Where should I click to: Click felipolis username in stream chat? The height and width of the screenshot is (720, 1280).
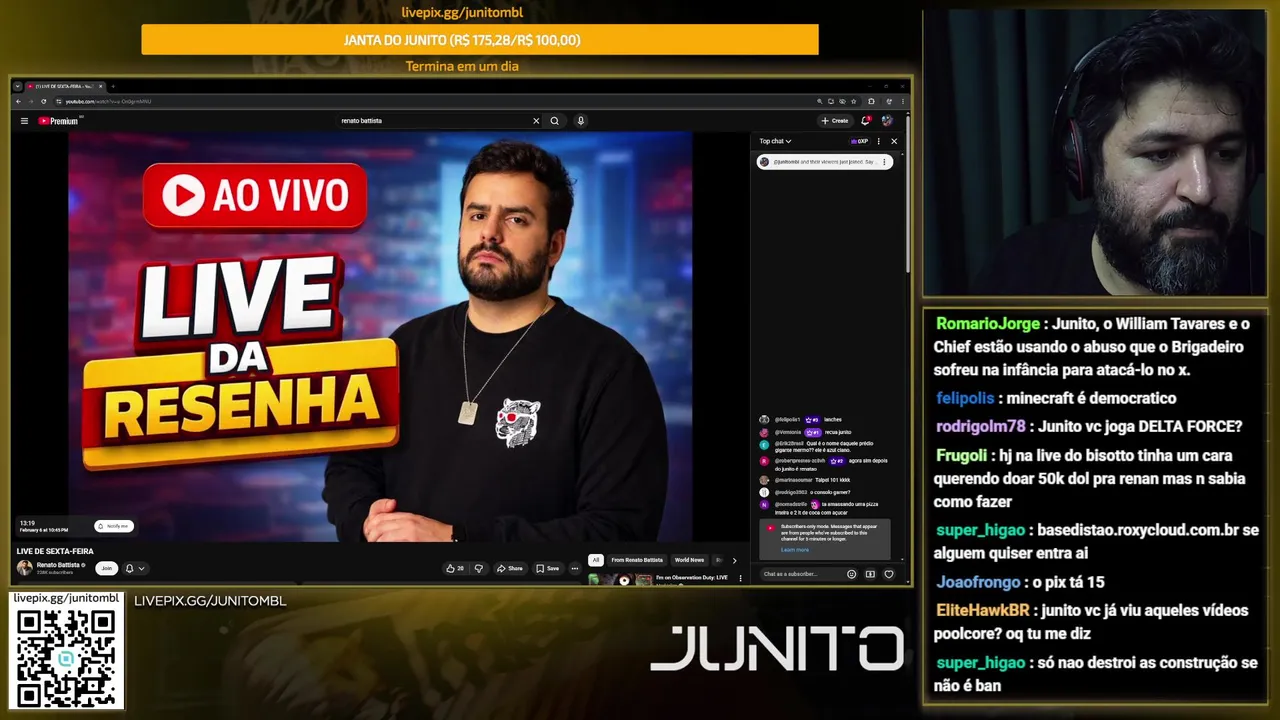click(x=966, y=398)
